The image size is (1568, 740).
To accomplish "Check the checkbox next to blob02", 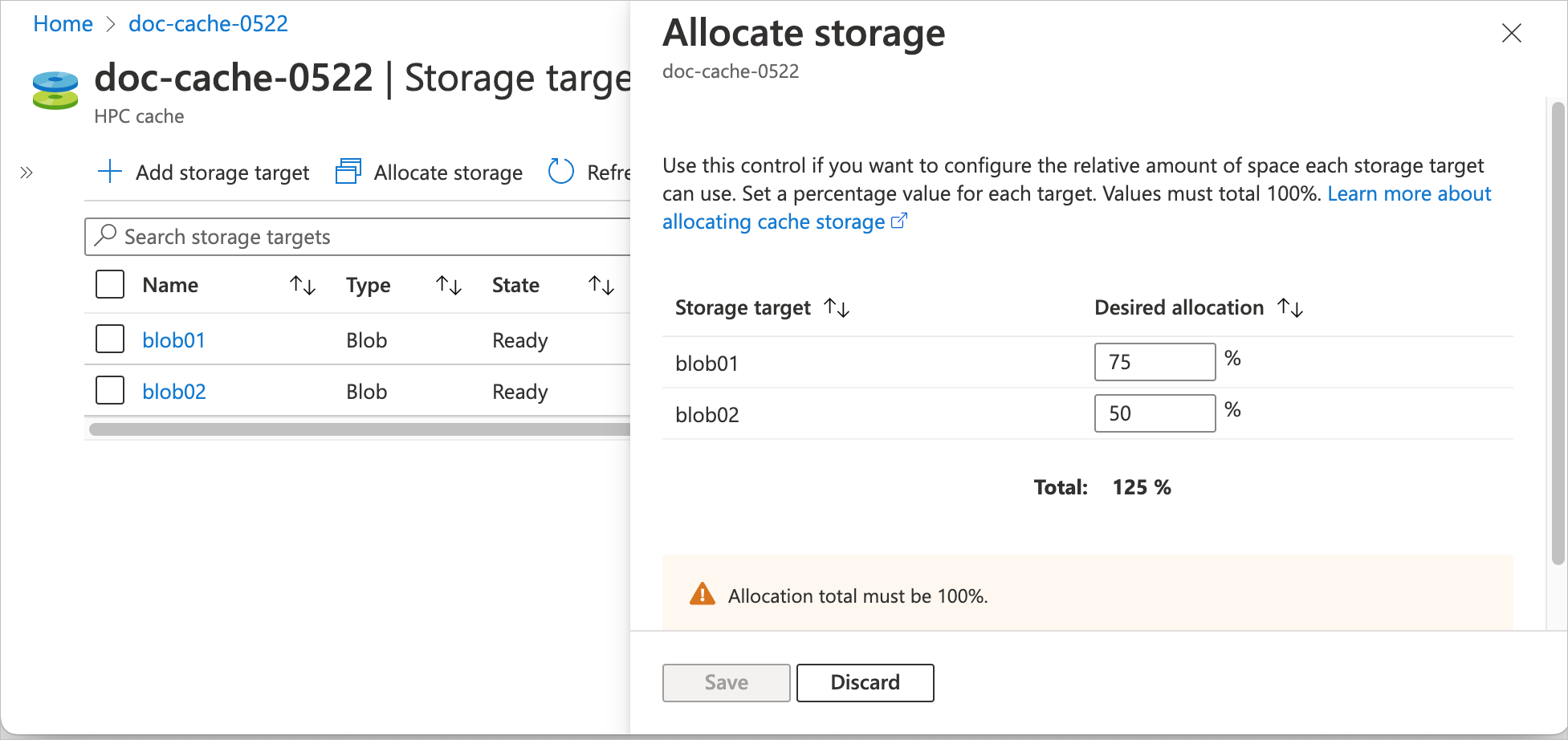I will coord(109,390).
